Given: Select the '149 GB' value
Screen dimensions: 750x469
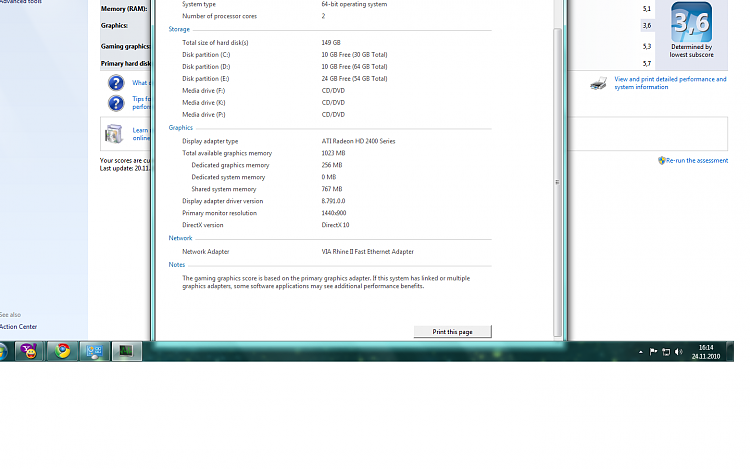Looking at the screenshot, I should 331,43.
